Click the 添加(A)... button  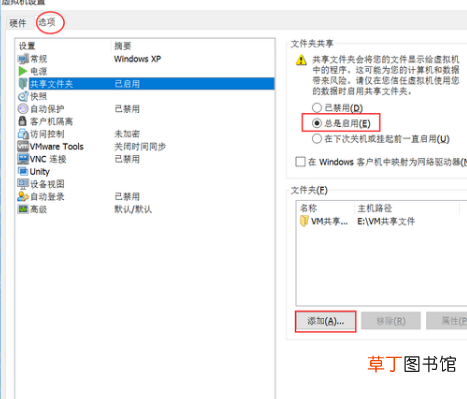click(325, 321)
